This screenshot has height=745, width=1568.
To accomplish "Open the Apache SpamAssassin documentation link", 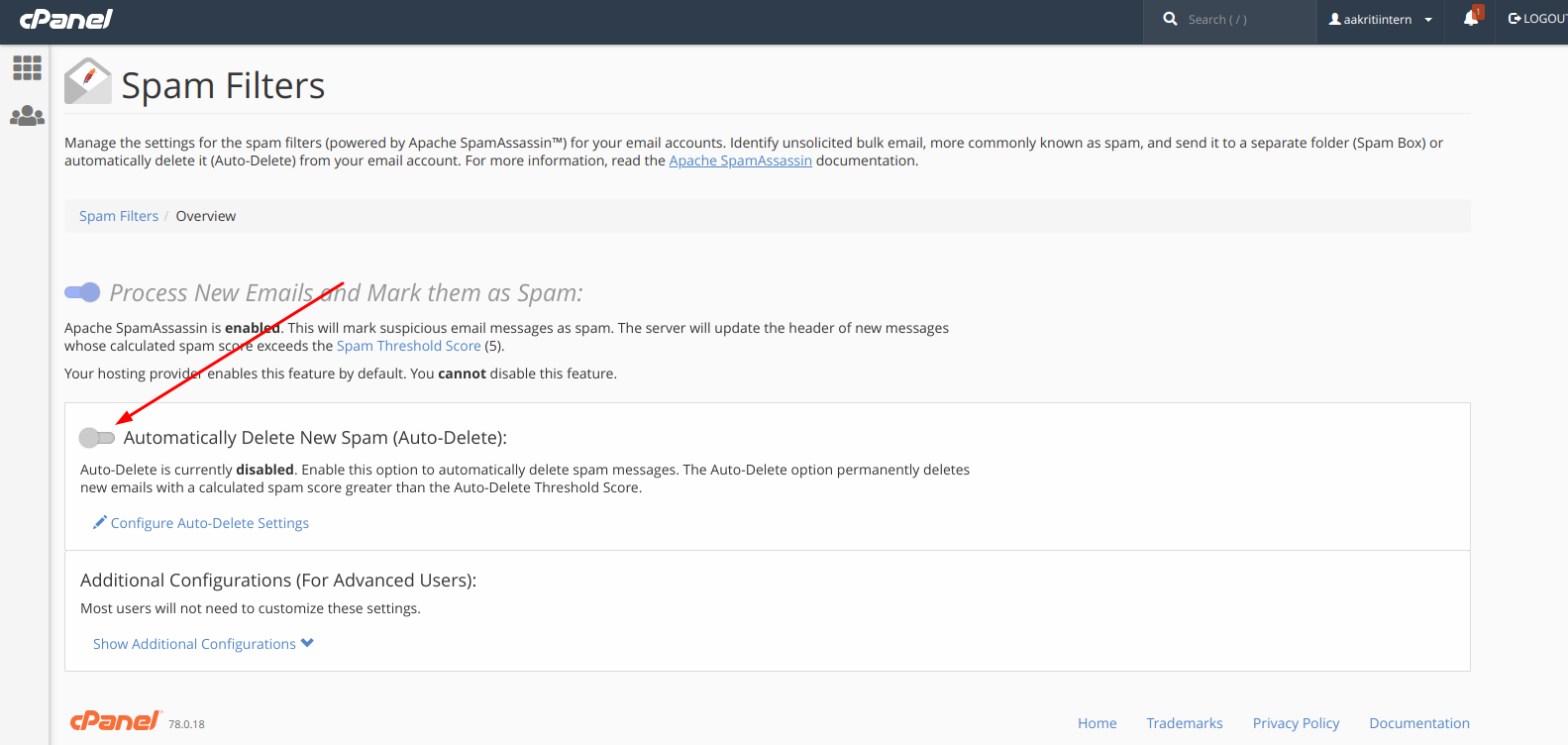I will (740, 160).
